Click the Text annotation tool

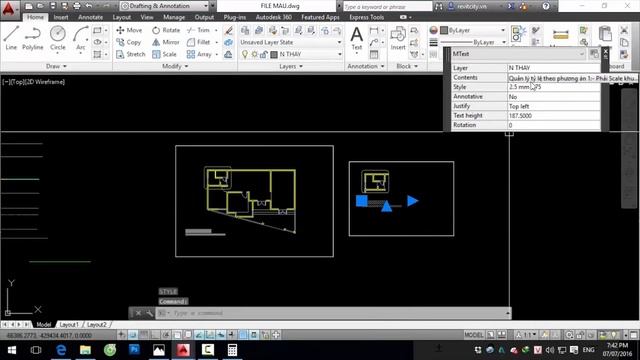click(357, 38)
